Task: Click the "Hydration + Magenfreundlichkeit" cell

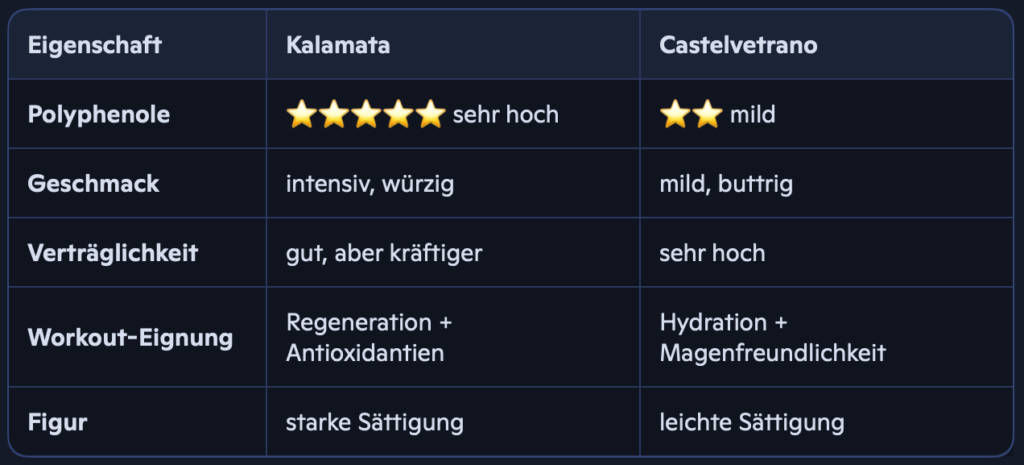Action: coord(773,337)
